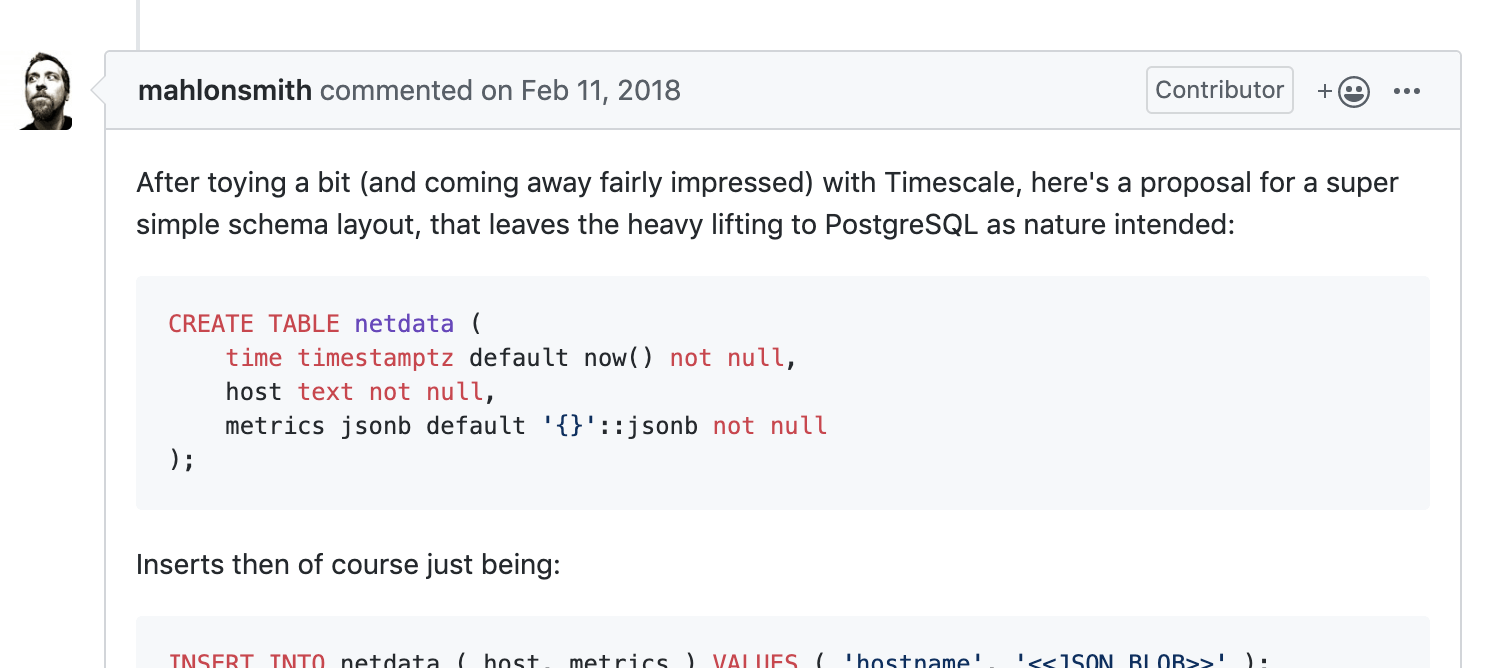Click the closing ");" line of the CREATE statement
Viewport: 1502px width, 668px height.
coord(182,460)
